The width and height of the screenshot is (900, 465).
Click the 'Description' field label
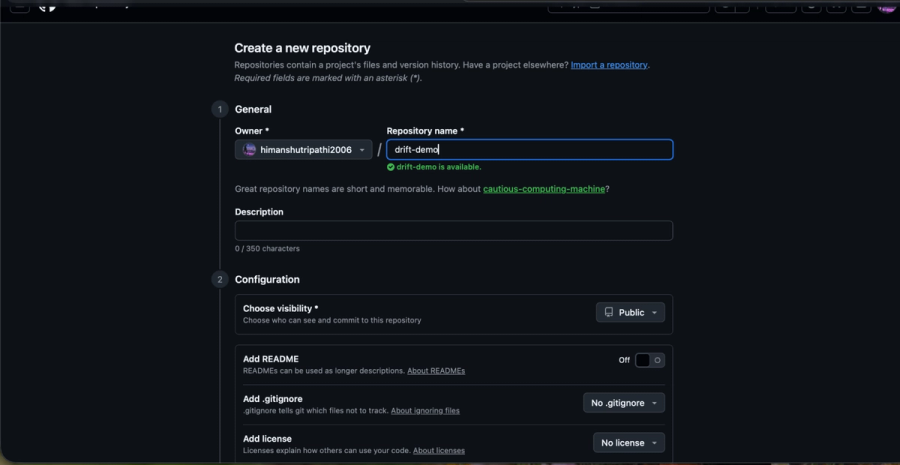tap(259, 212)
